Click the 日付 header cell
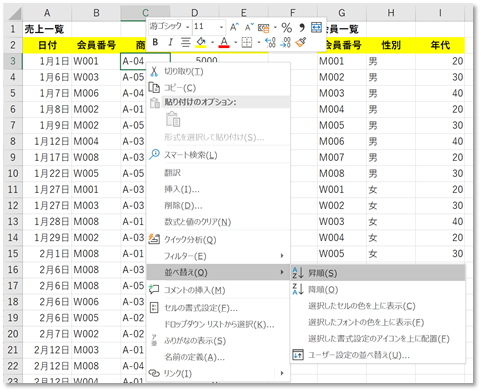This screenshot has width=482, height=392. [47, 45]
